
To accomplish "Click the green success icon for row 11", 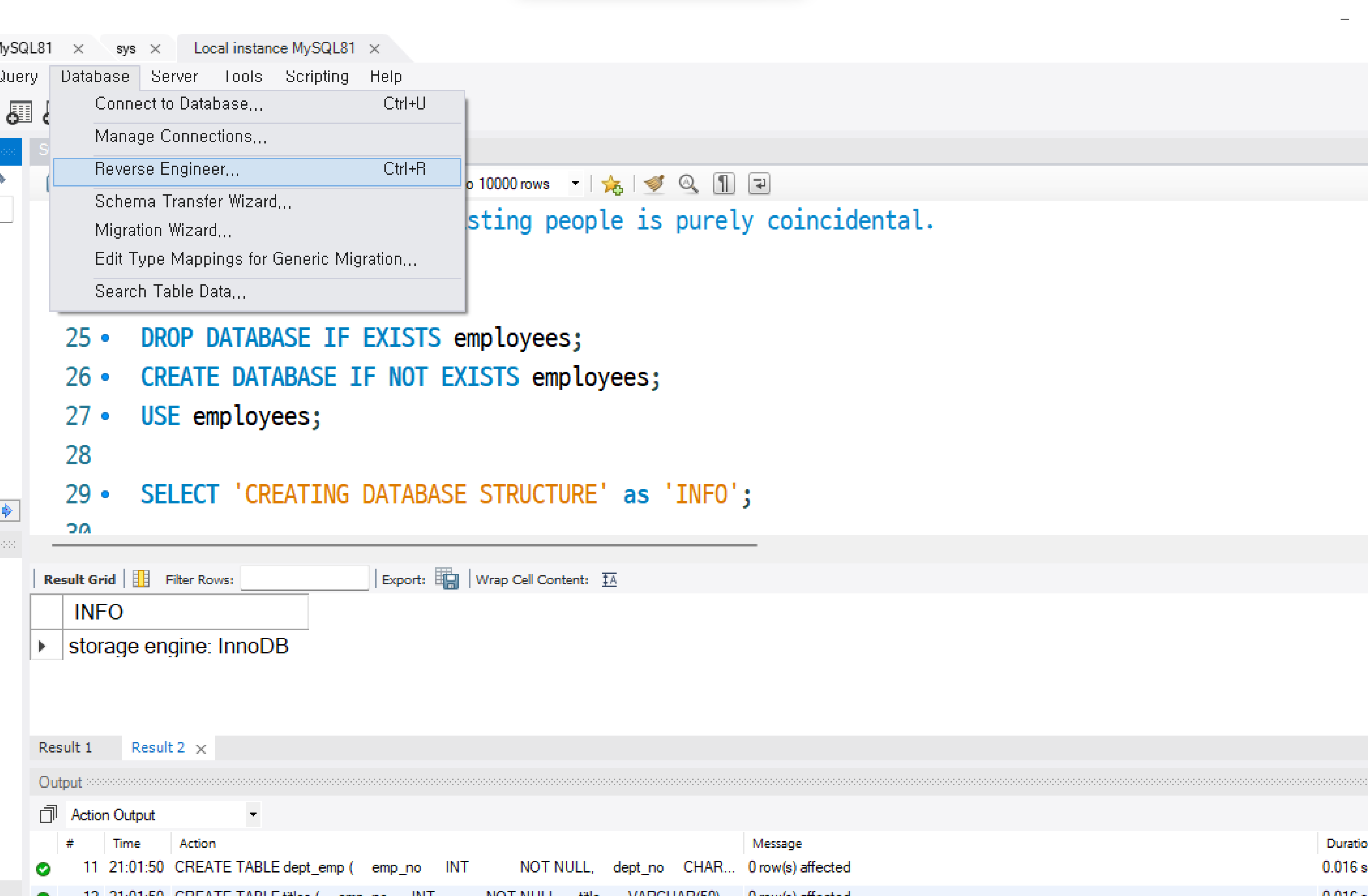I will (43, 869).
